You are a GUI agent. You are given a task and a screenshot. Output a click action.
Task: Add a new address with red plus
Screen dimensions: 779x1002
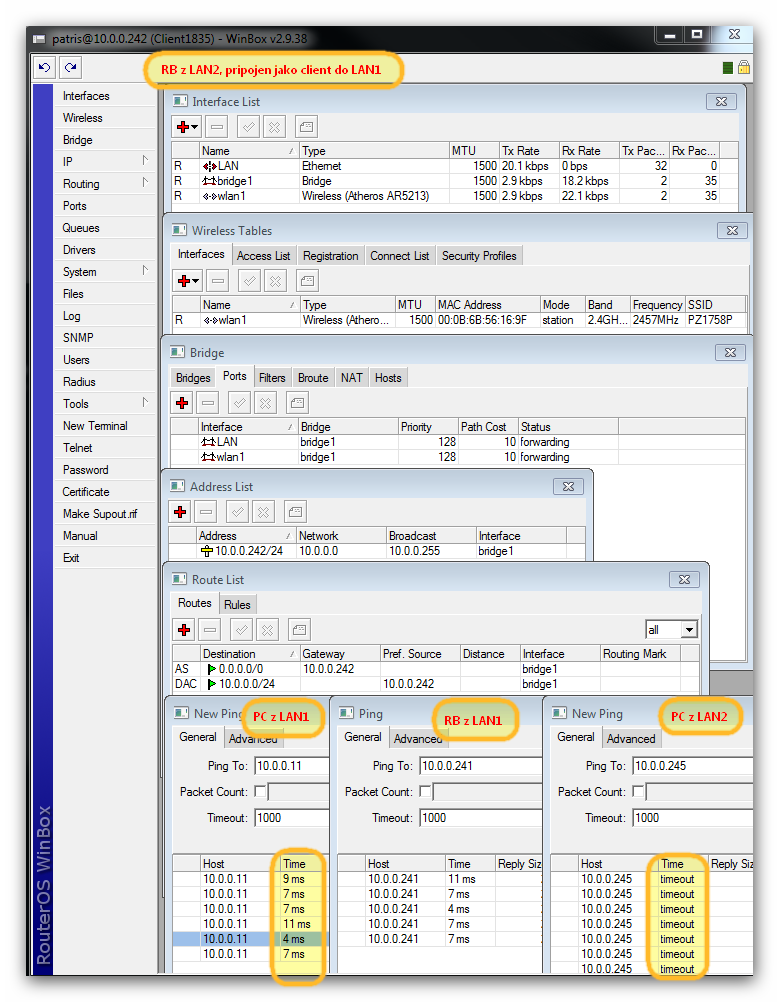tap(180, 511)
